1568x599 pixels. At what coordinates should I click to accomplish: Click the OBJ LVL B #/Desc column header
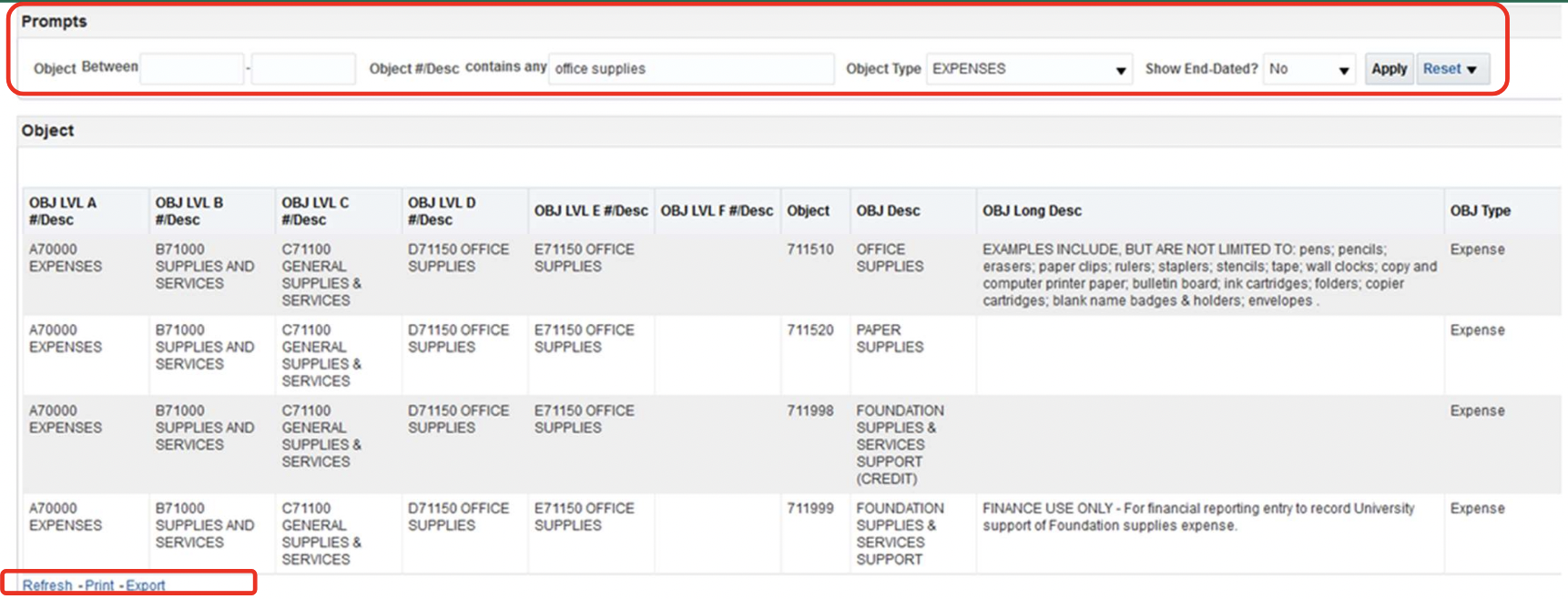(x=188, y=211)
